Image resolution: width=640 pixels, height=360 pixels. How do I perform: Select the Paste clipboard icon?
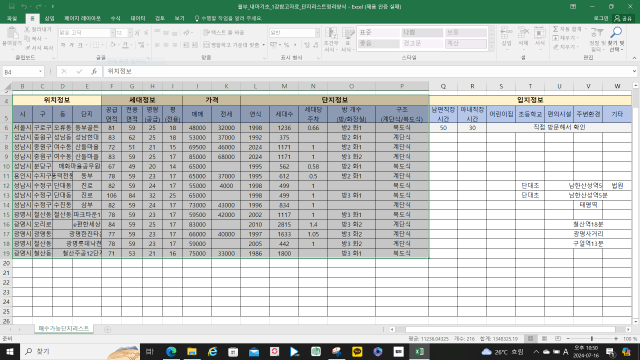click(x=12, y=32)
